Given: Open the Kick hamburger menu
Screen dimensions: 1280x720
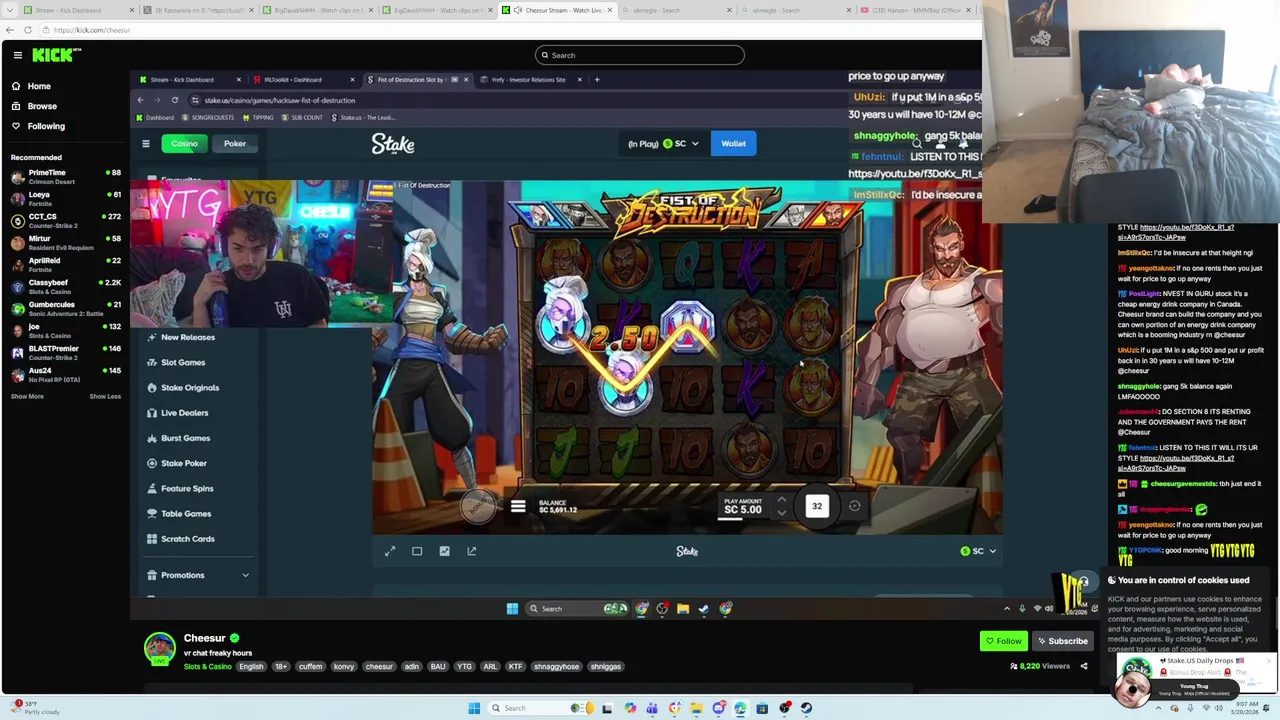Looking at the screenshot, I should 17,55.
